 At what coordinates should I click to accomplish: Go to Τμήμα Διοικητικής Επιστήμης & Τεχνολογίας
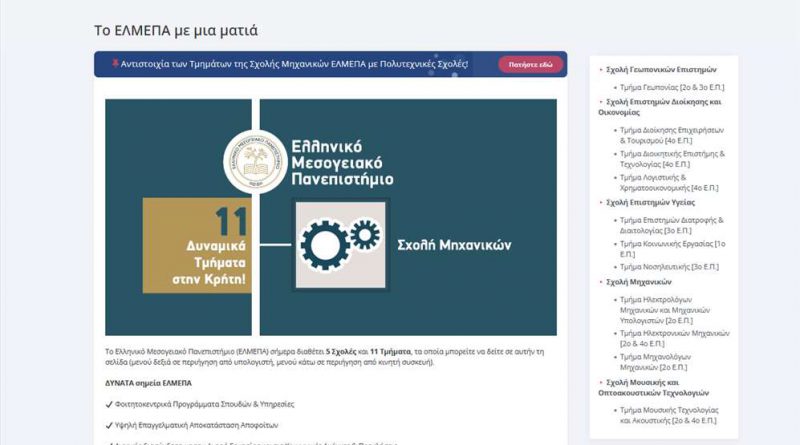672,159
